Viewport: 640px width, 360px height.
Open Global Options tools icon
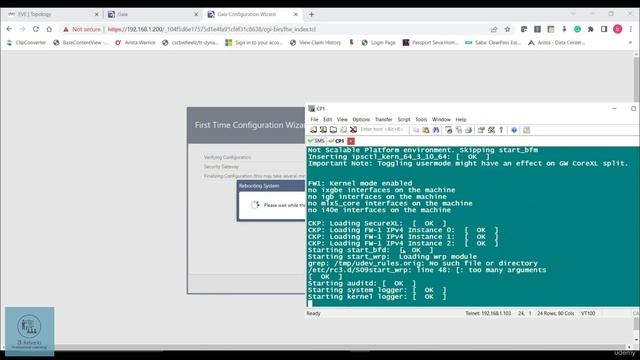(x=491, y=130)
